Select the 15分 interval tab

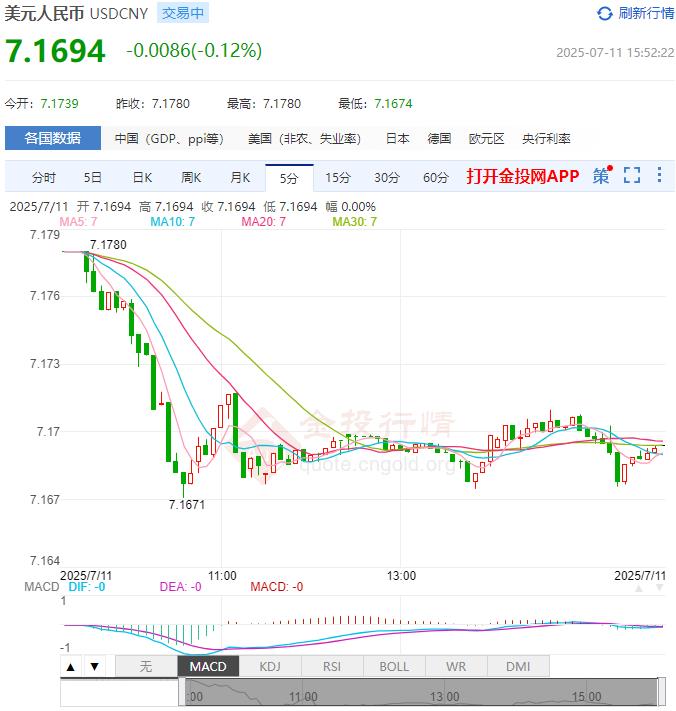(x=338, y=178)
